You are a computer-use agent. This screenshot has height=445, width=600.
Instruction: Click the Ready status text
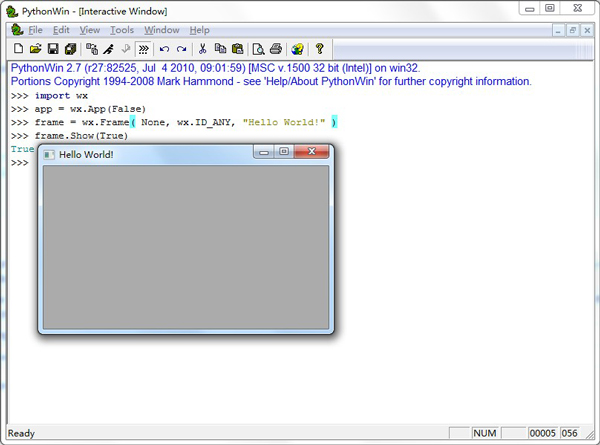pos(21,433)
